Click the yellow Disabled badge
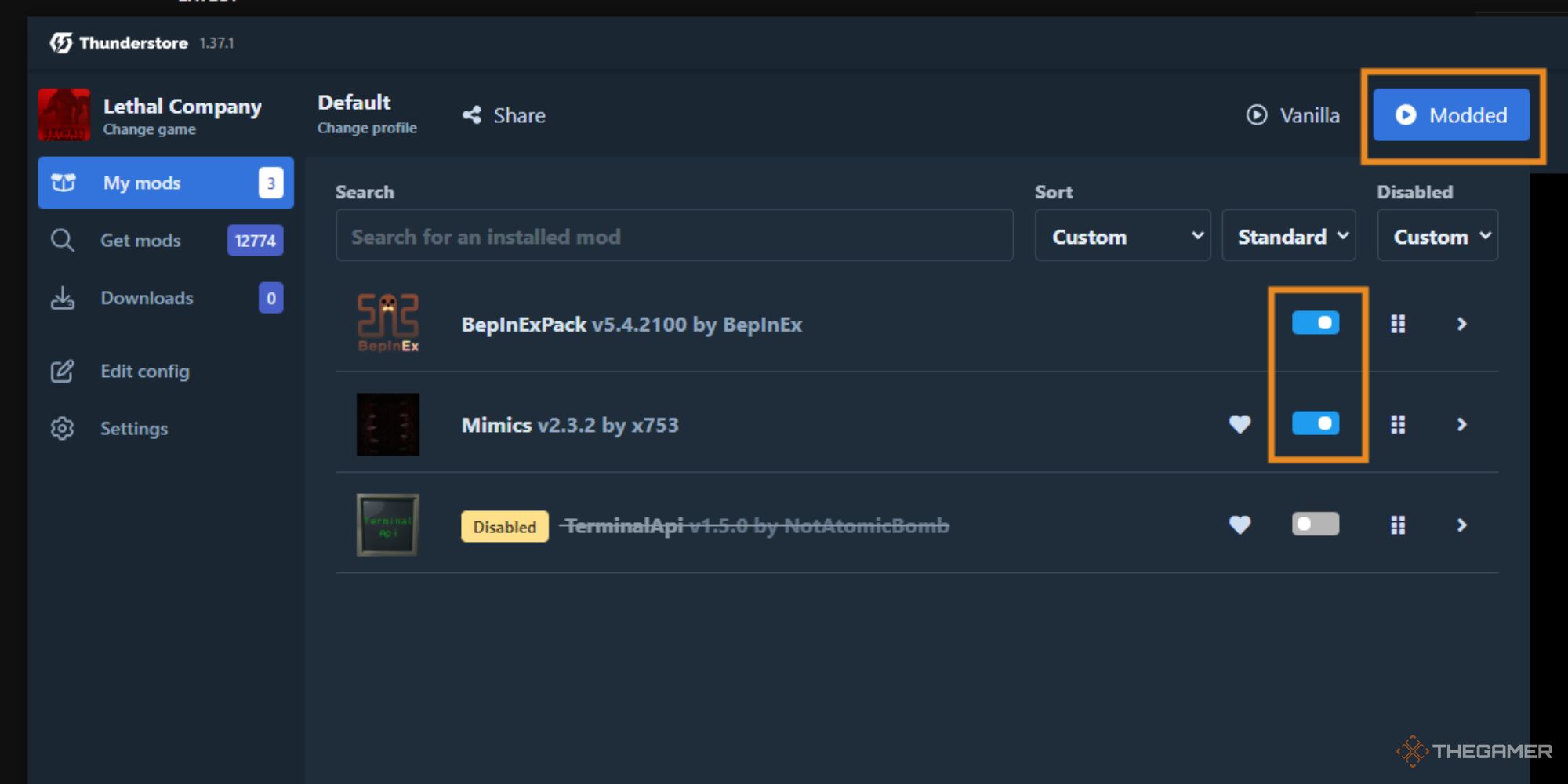Image resolution: width=1568 pixels, height=784 pixels. click(x=505, y=526)
